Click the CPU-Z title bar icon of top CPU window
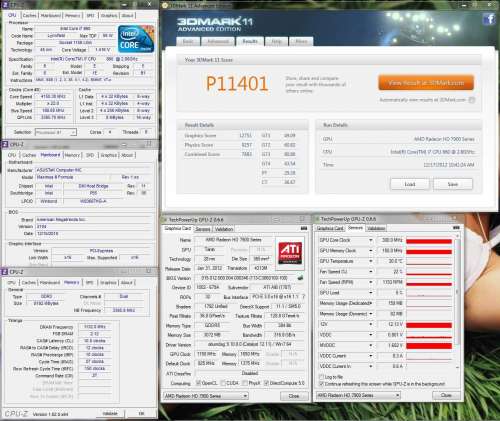Image resolution: width=500 pixels, height=421 pixels. [x=5, y=4]
